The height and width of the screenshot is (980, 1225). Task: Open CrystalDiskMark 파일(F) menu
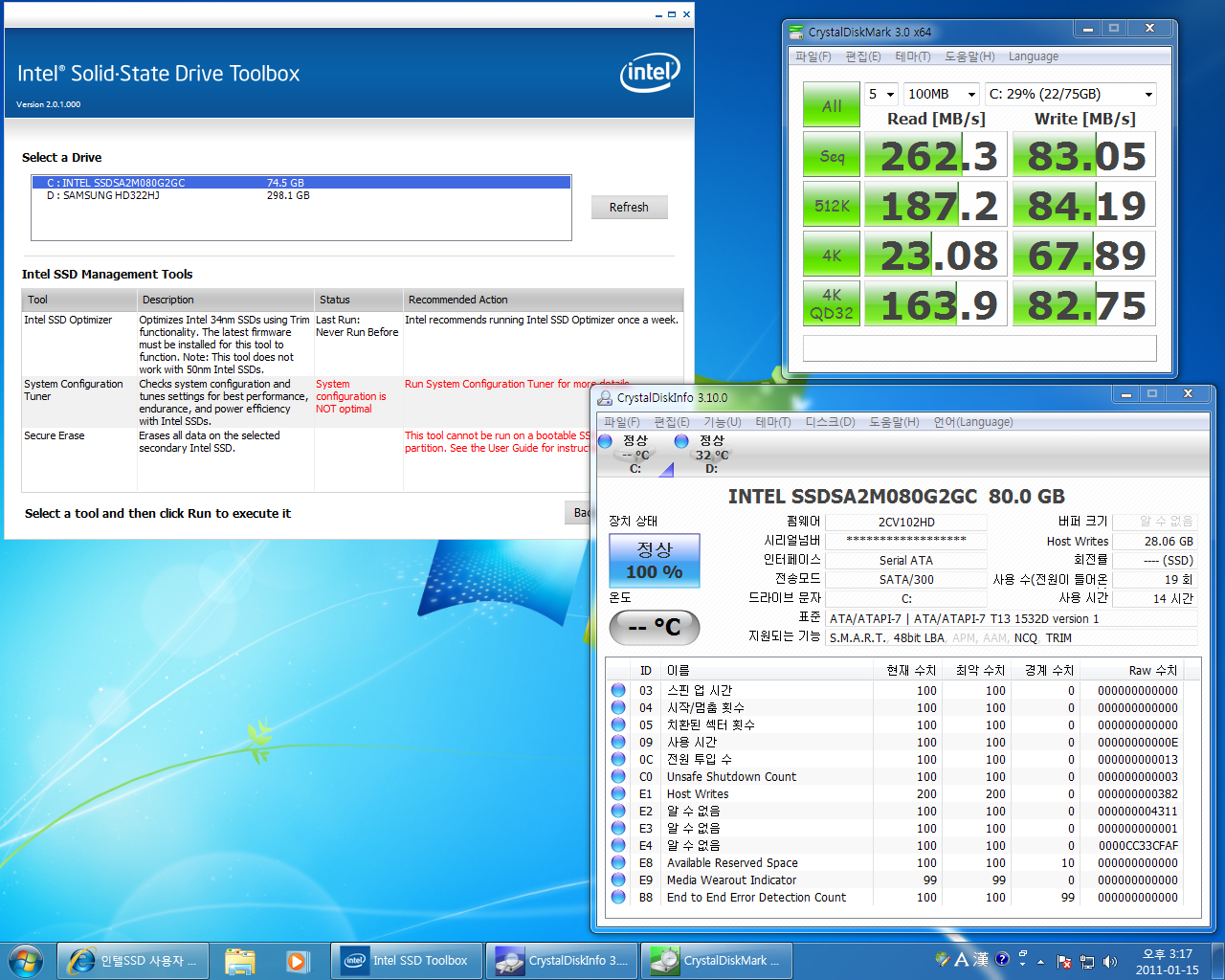pos(813,56)
